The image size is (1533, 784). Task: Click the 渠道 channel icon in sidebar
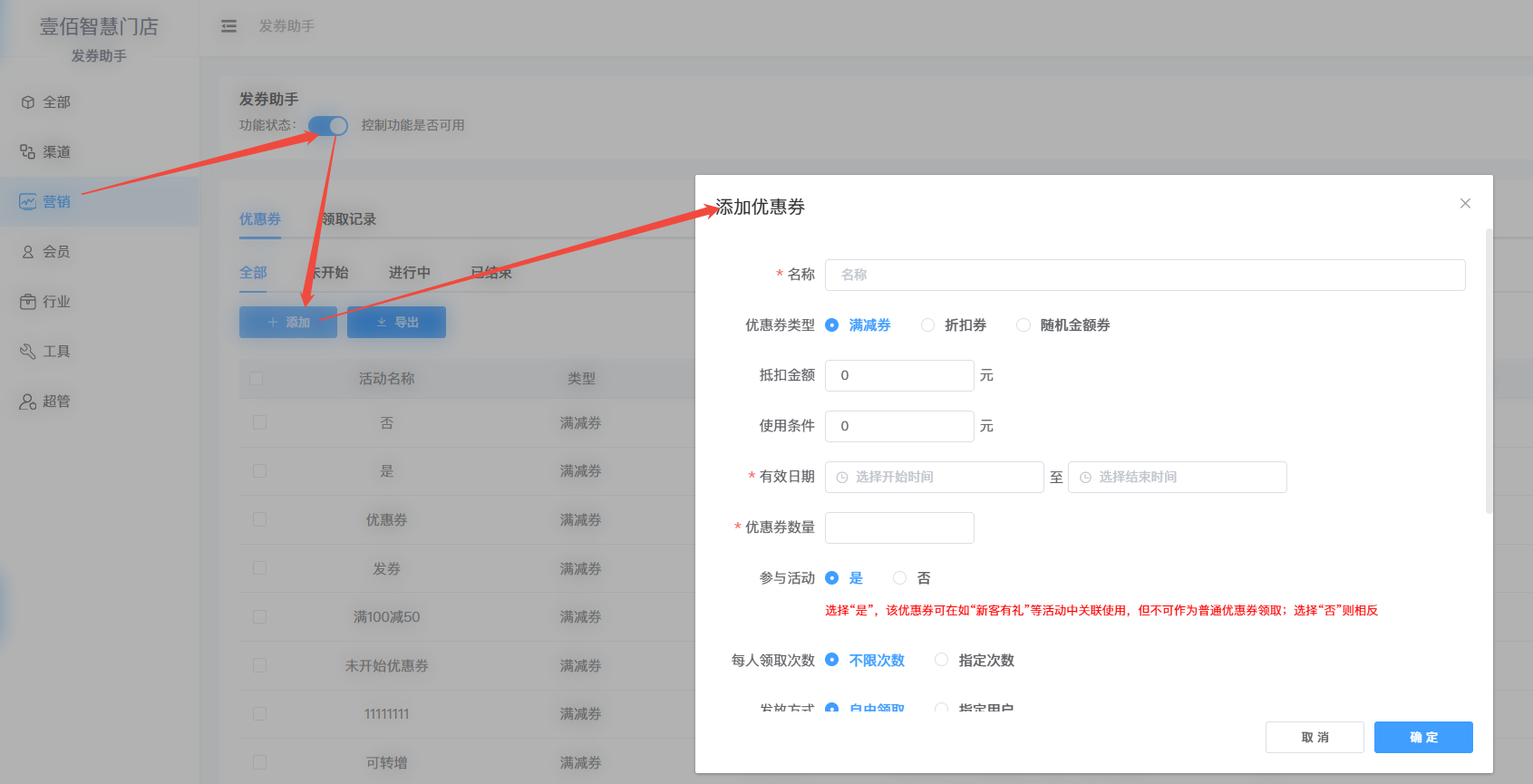(x=28, y=152)
